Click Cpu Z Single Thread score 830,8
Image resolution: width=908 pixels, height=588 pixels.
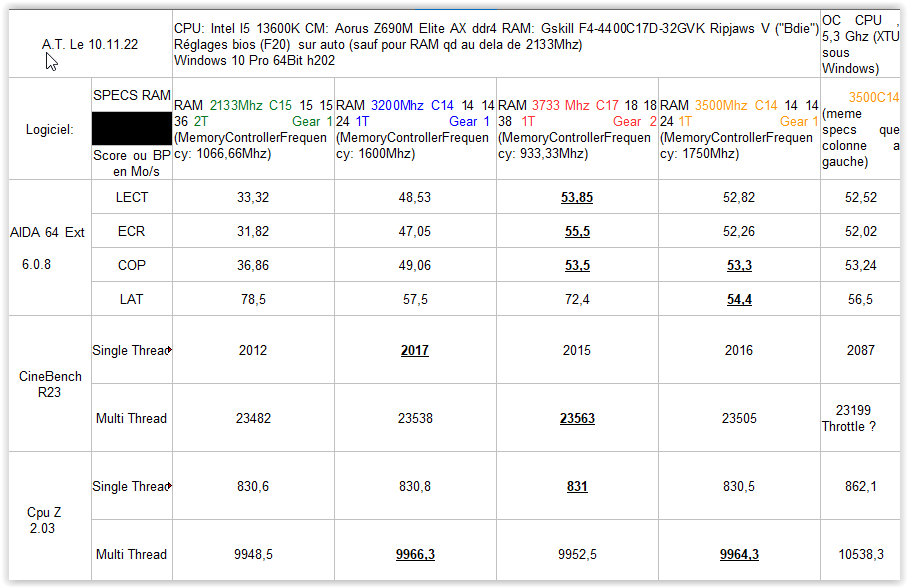pos(415,486)
